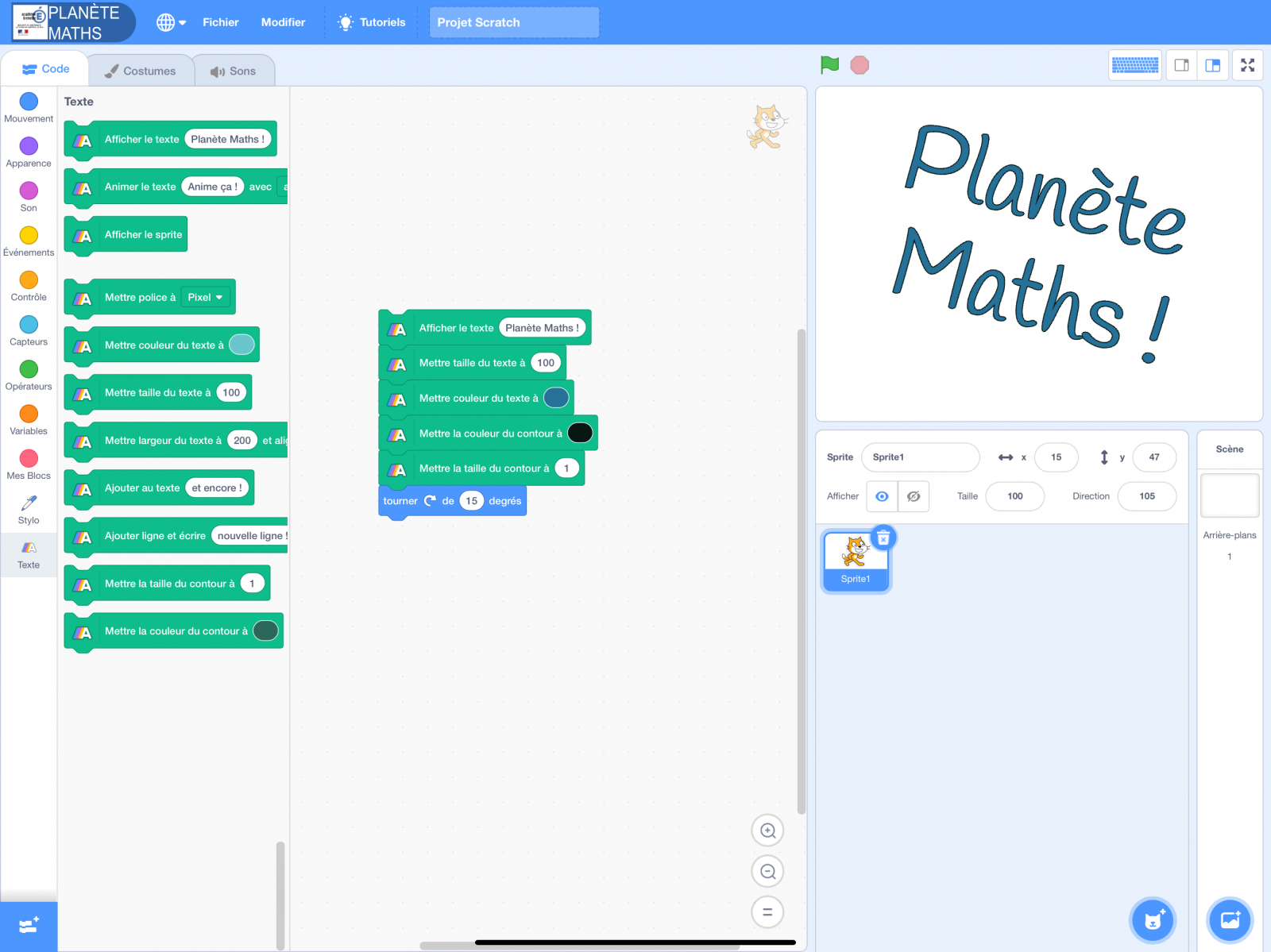Select the Mes Blocs category

pos(29,464)
